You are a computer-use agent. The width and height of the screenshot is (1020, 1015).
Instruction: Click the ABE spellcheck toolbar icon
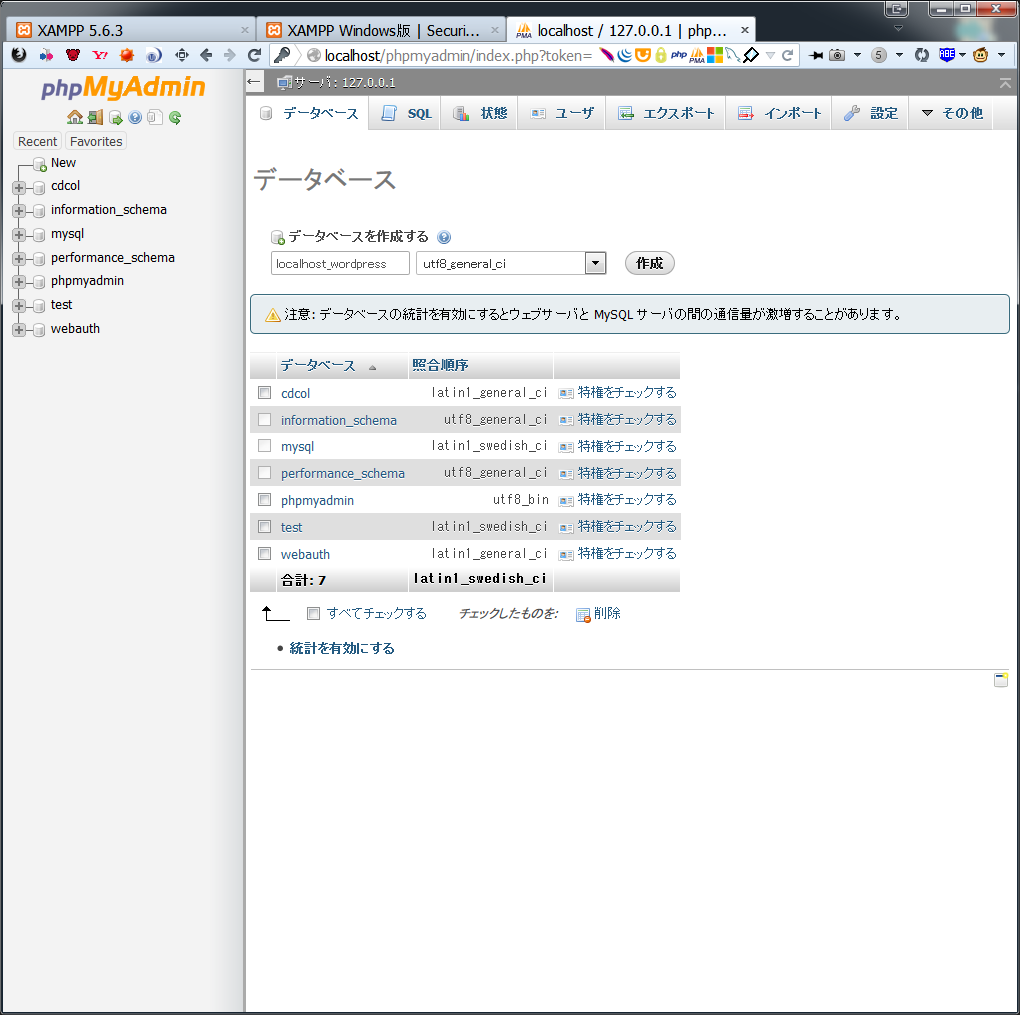coord(947,55)
